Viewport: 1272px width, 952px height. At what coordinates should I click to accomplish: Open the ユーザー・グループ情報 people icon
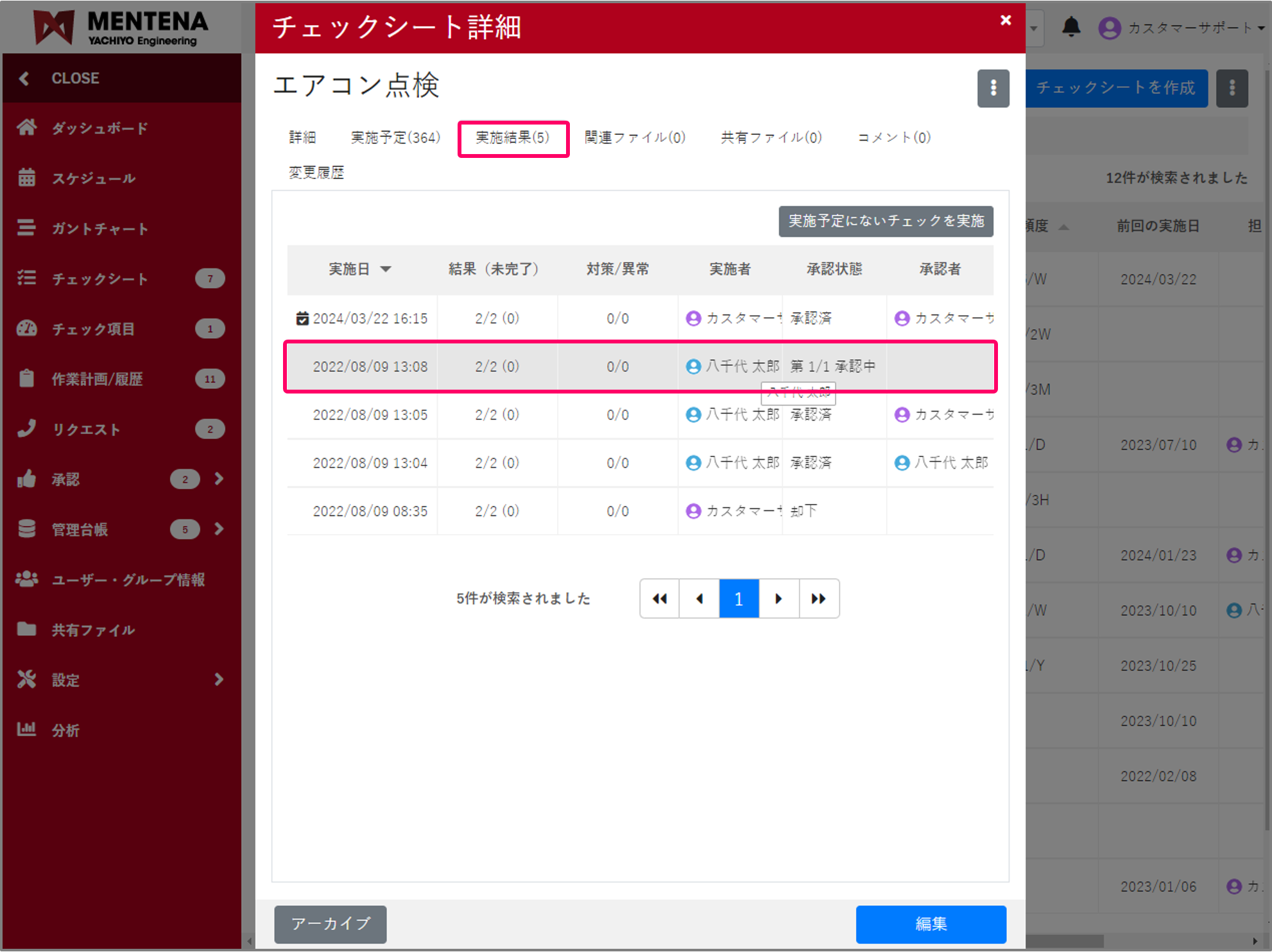(x=27, y=579)
